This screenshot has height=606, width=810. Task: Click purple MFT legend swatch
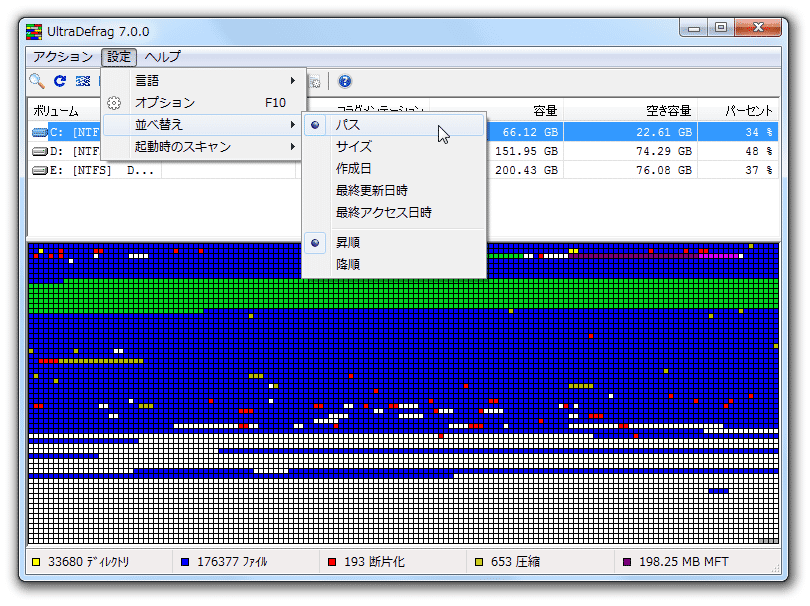click(x=627, y=562)
